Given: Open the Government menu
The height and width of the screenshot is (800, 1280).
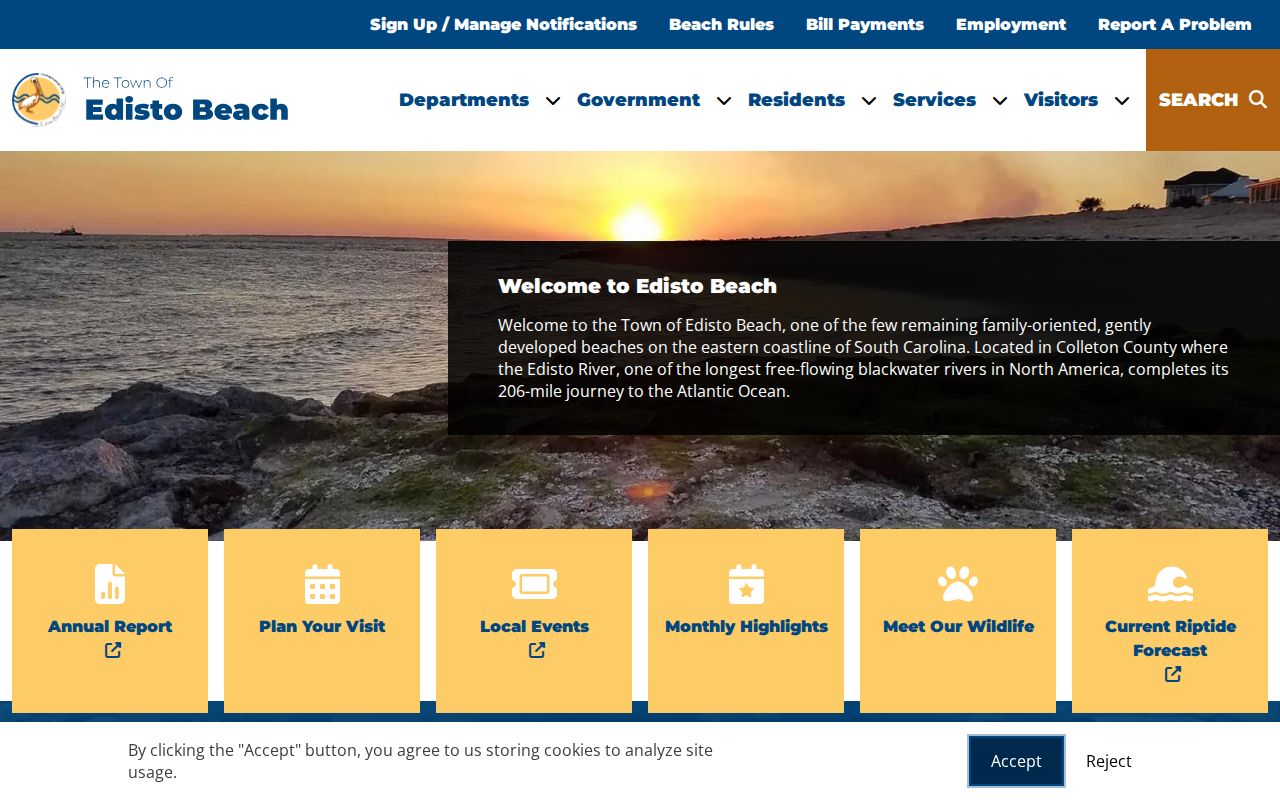Looking at the screenshot, I should 638,99.
